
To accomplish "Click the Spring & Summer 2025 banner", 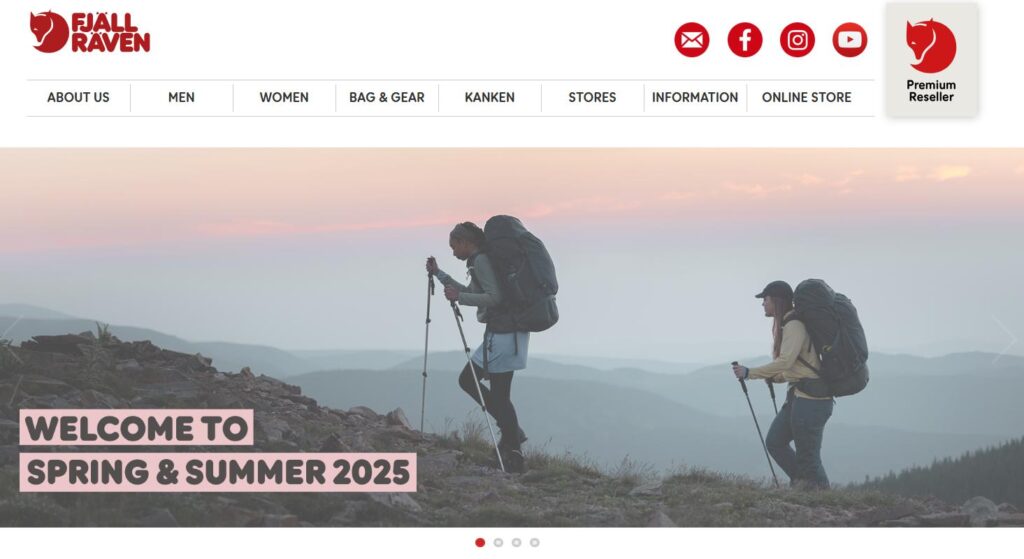I will (218, 451).
